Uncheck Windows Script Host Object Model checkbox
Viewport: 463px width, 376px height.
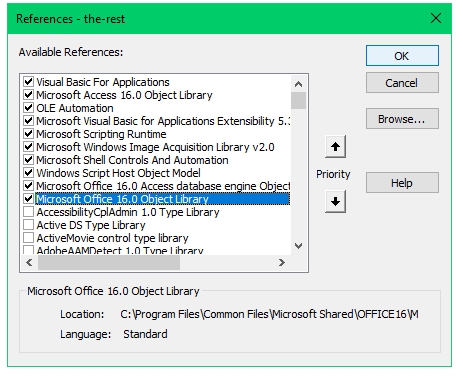tap(28, 173)
